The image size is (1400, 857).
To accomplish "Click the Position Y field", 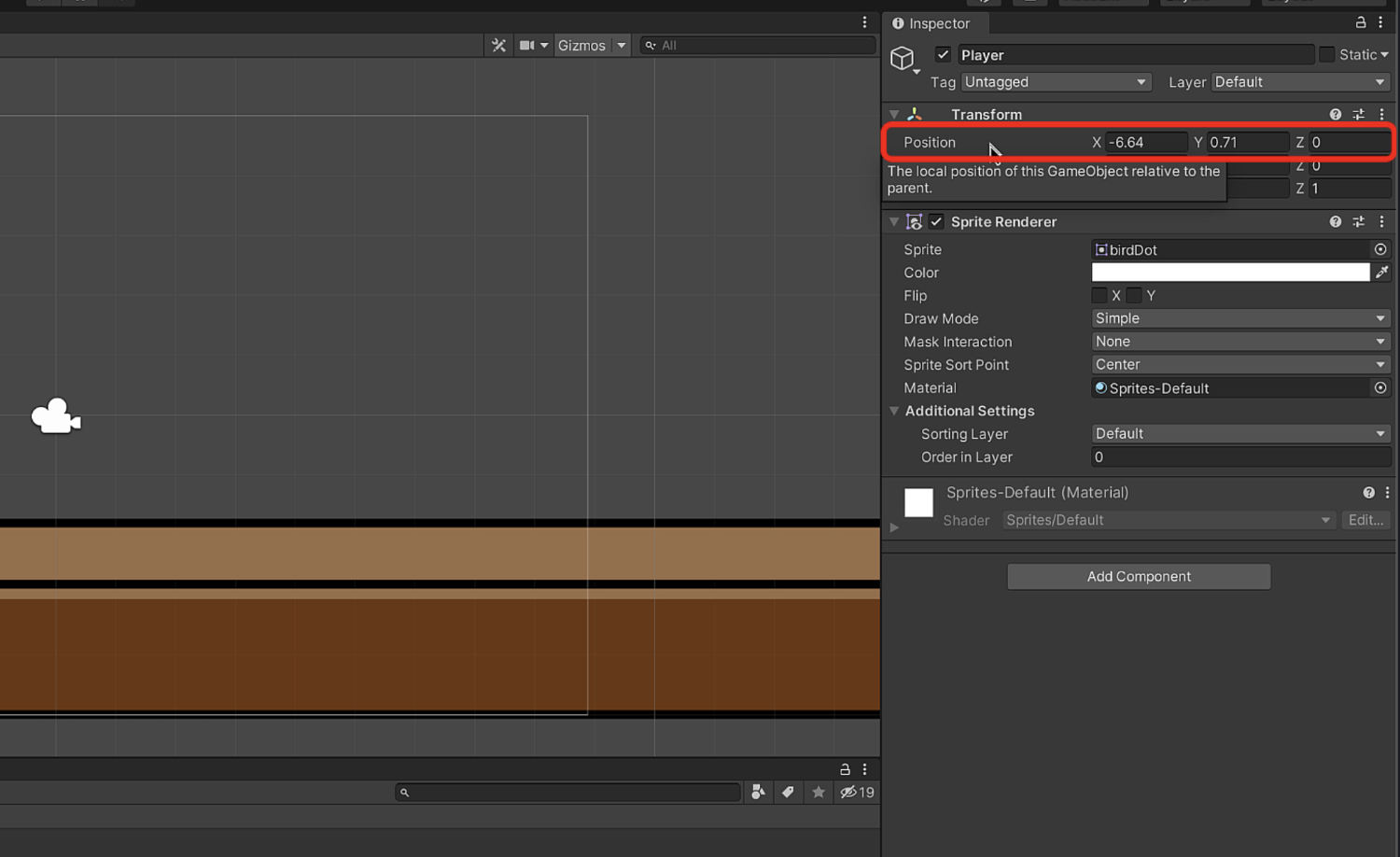I will [x=1248, y=142].
